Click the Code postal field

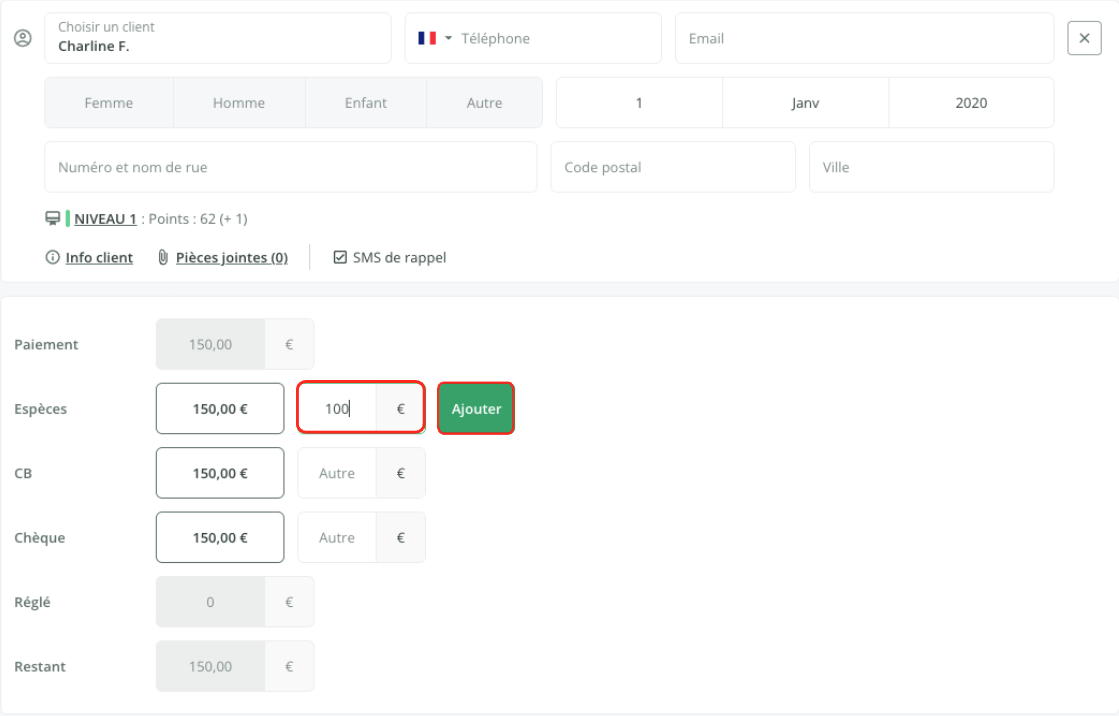[x=673, y=167]
